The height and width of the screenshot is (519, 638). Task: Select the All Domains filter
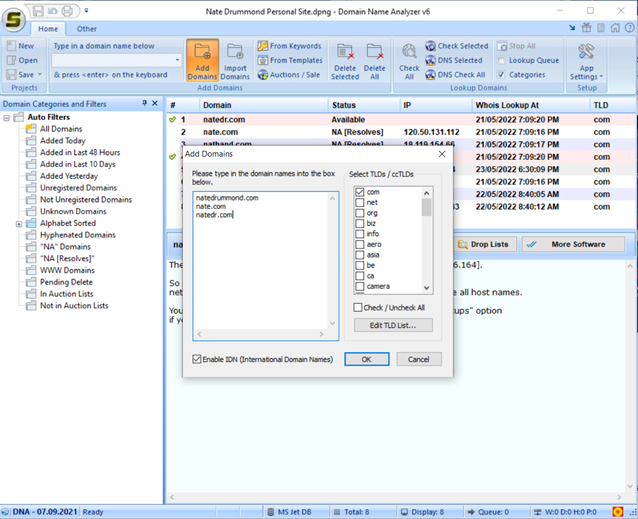(61, 129)
